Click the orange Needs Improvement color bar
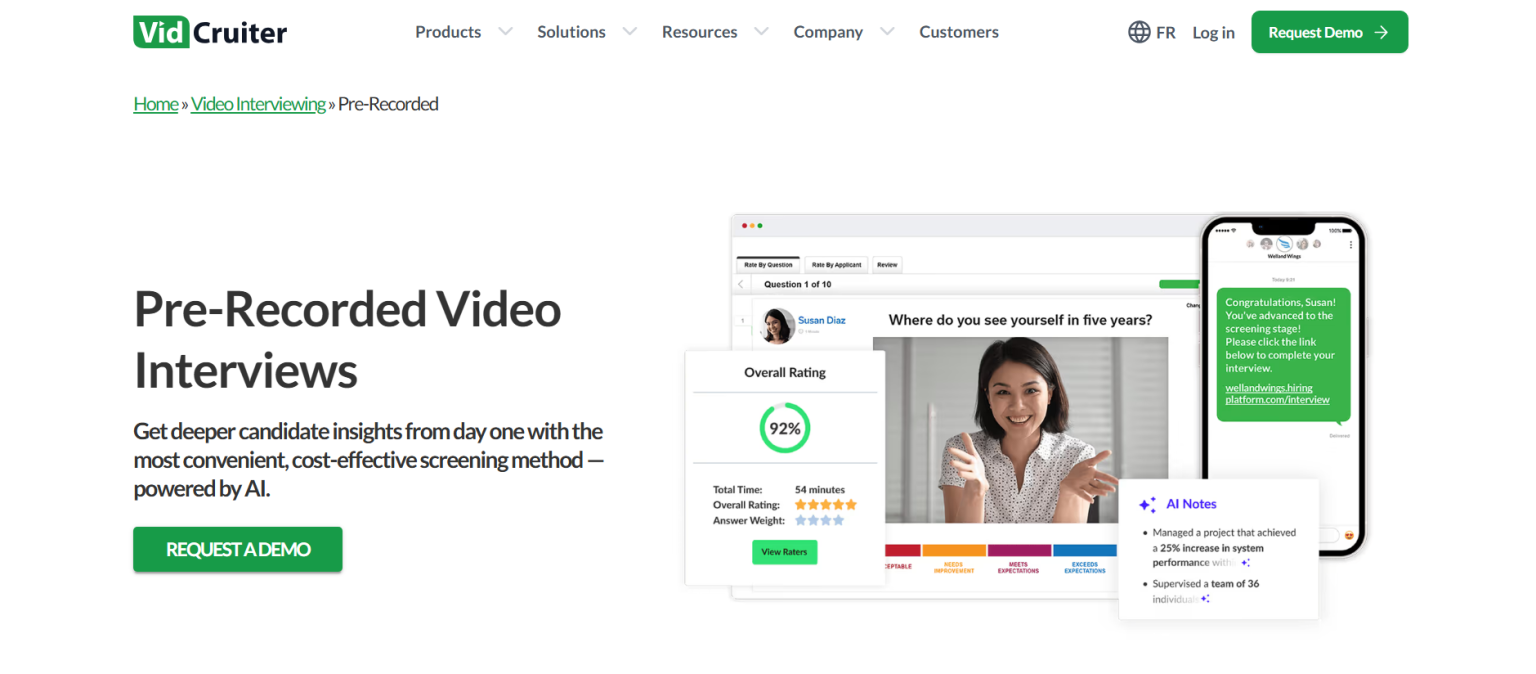Screen dimensions: 1536x674 coord(954,550)
